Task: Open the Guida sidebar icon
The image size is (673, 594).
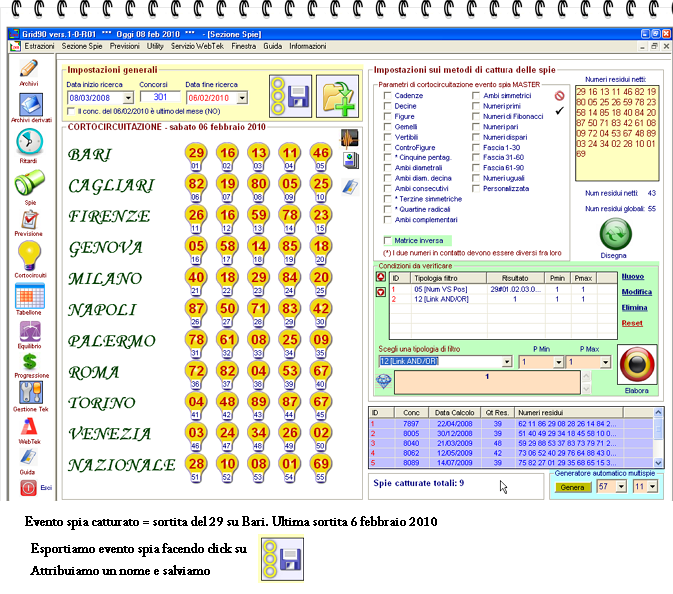Action: pyautogui.click(x=28, y=458)
